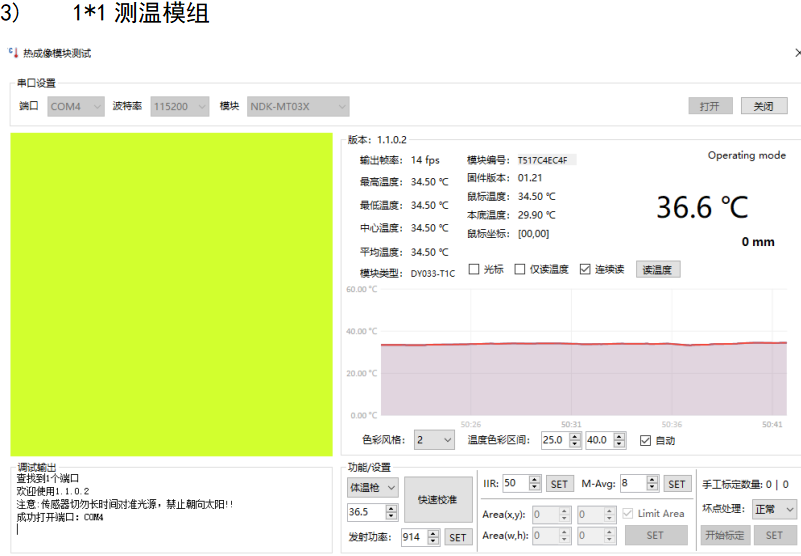Click the thermometer app icon in title bar
This screenshot has height=556, width=801.
14,53
